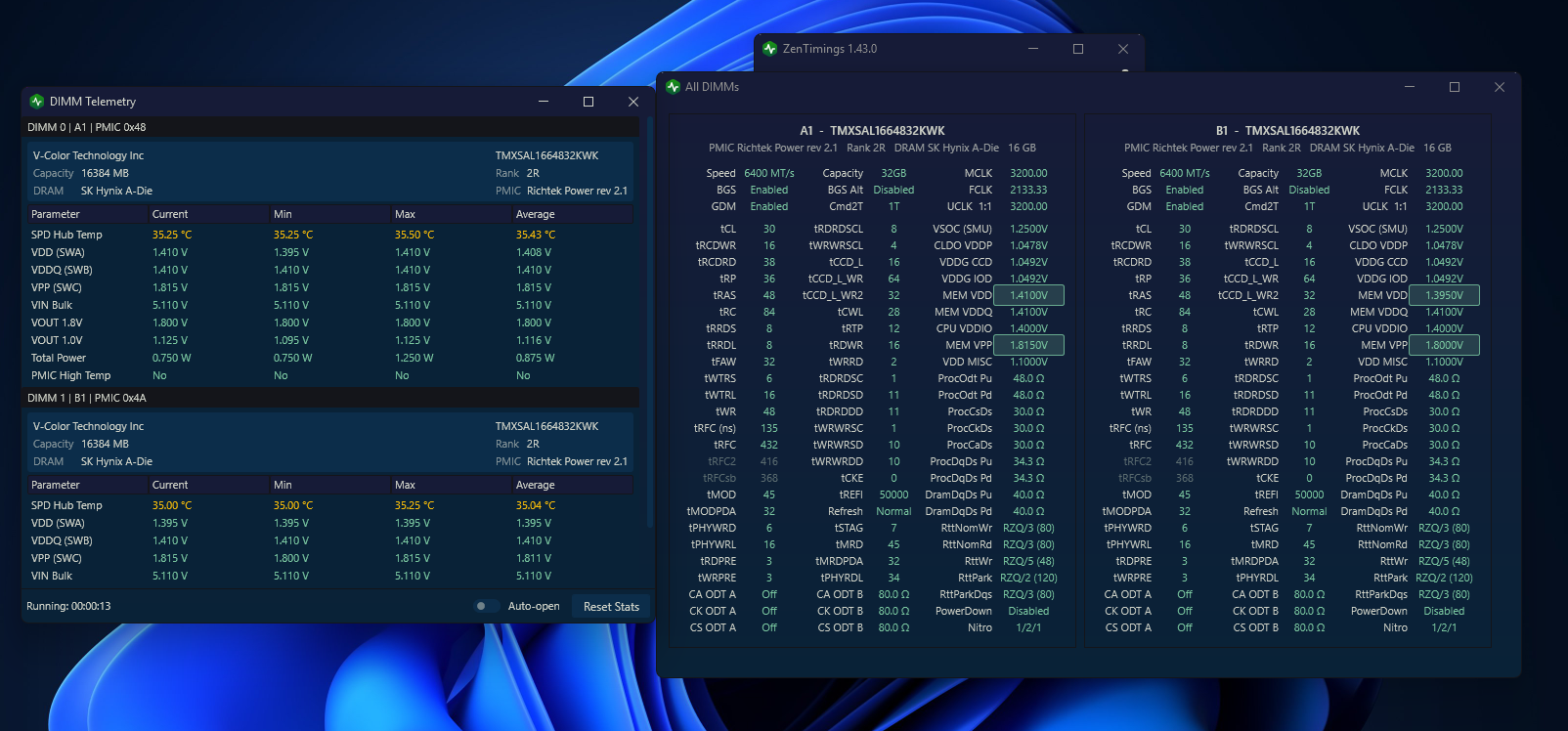Click the 'PMIC High Temp' parameter label
The height and width of the screenshot is (731, 1568).
[70, 375]
